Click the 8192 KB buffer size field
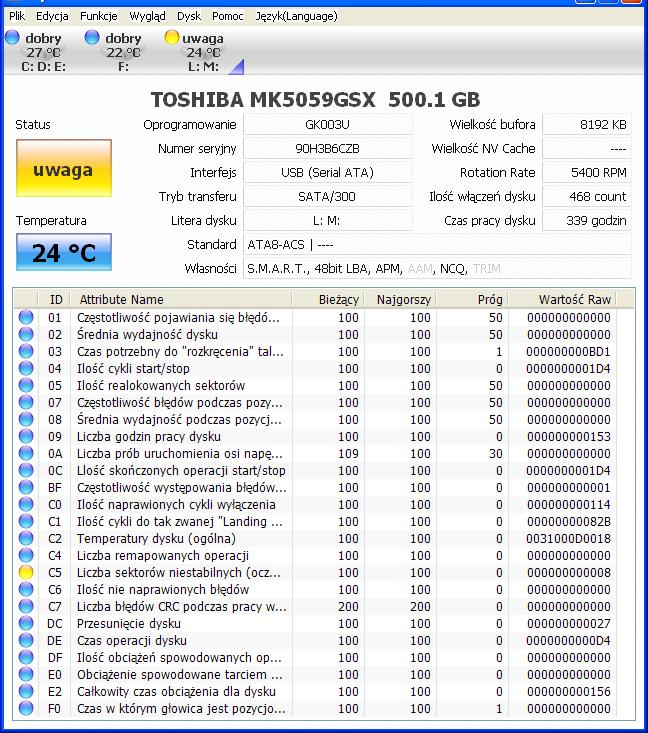This screenshot has width=648, height=733. [587, 125]
